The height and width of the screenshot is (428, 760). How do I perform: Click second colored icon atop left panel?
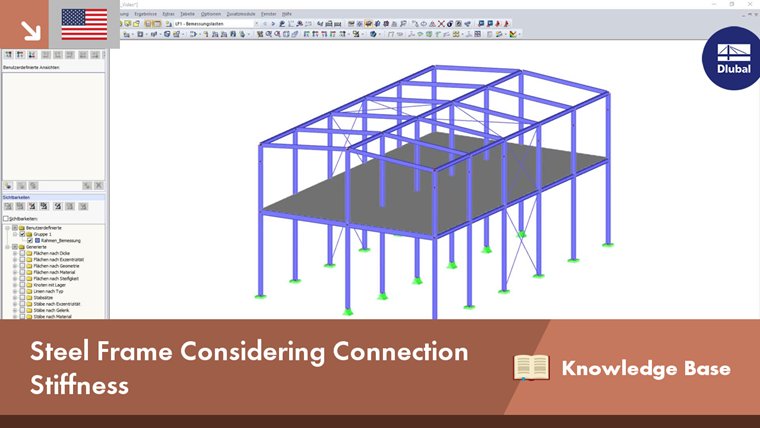(x=20, y=55)
